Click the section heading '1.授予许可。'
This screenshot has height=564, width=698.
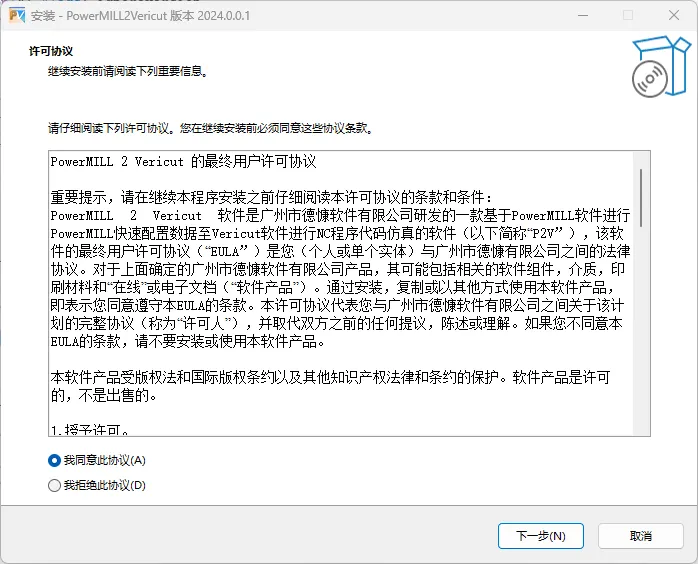pos(90,430)
